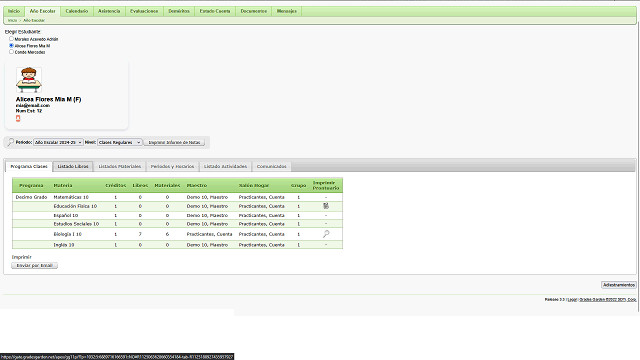Click the Legal footer link
Screen dimensions: 640x360
(572, 300)
